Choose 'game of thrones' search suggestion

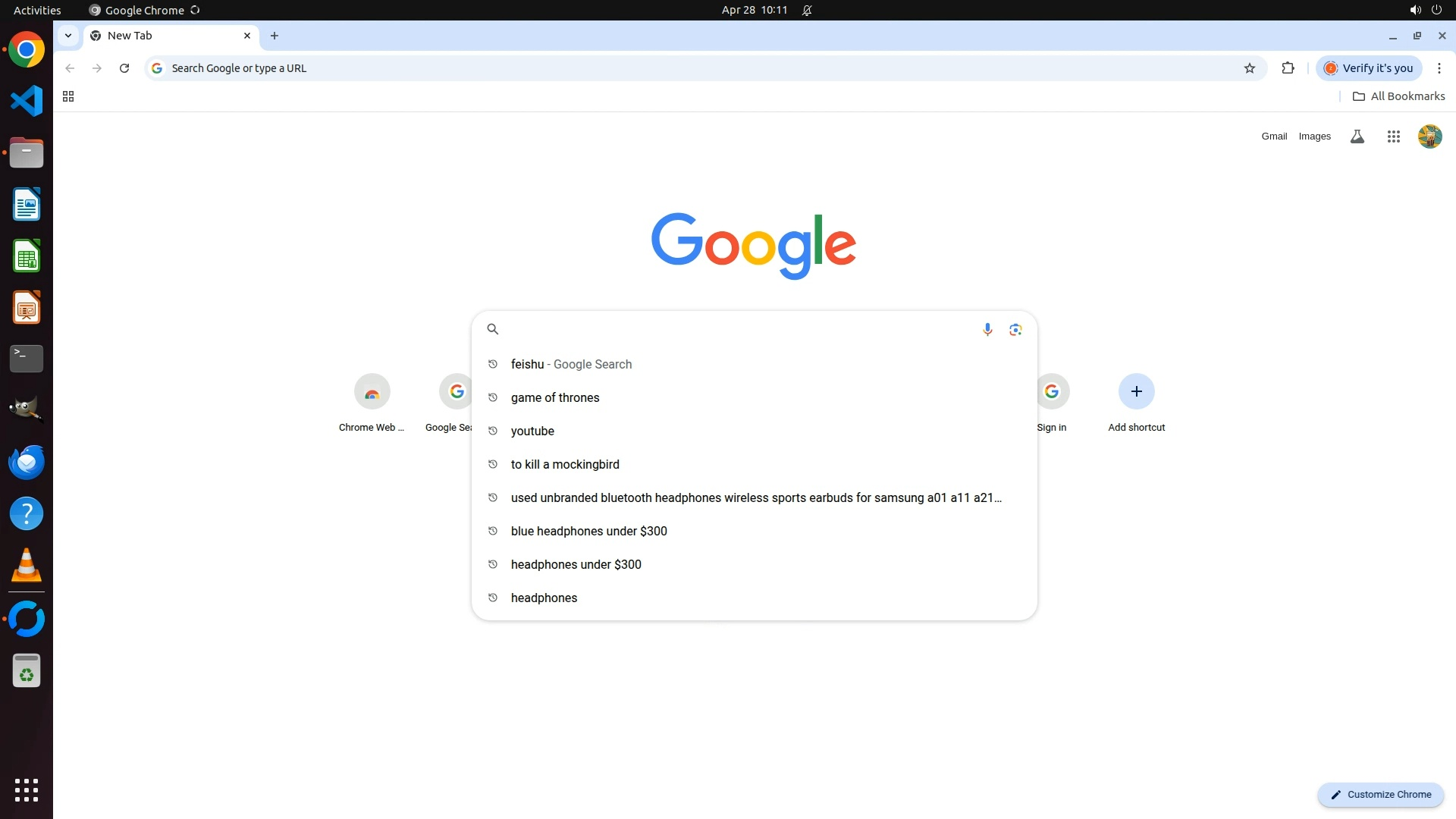tap(555, 397)
